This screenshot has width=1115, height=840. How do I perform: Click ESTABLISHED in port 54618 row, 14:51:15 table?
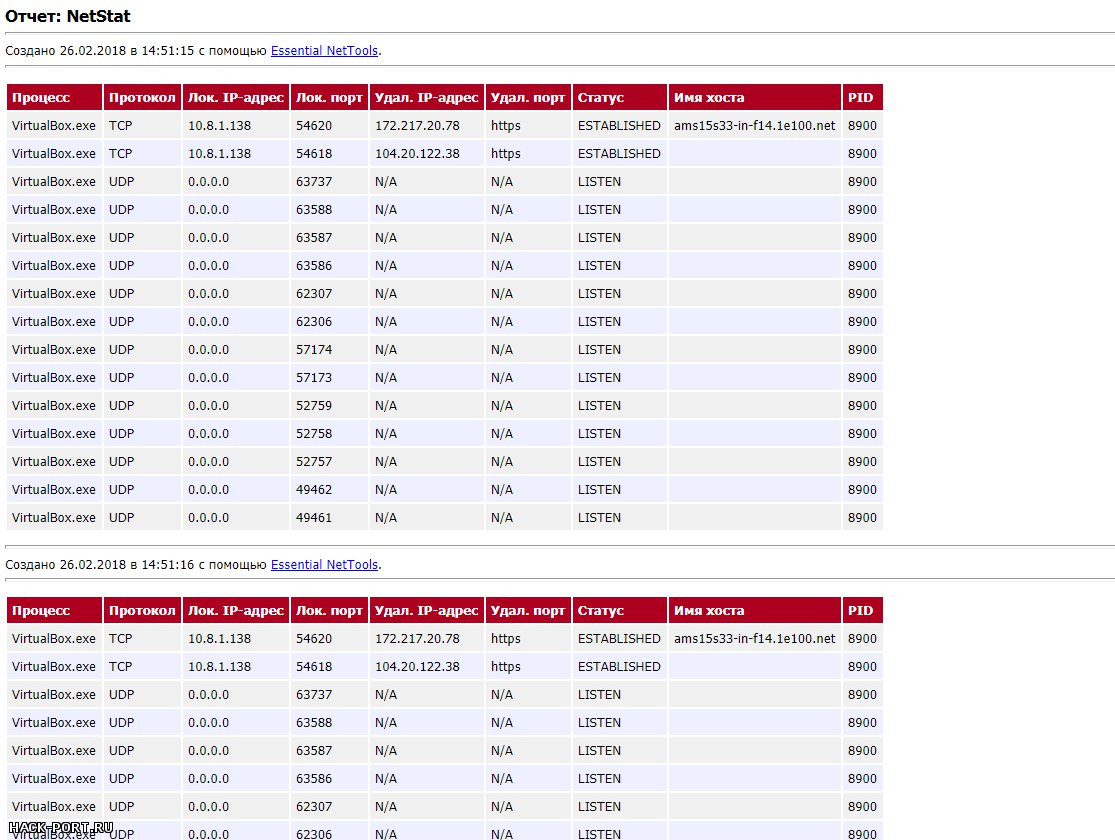point(619,154)
